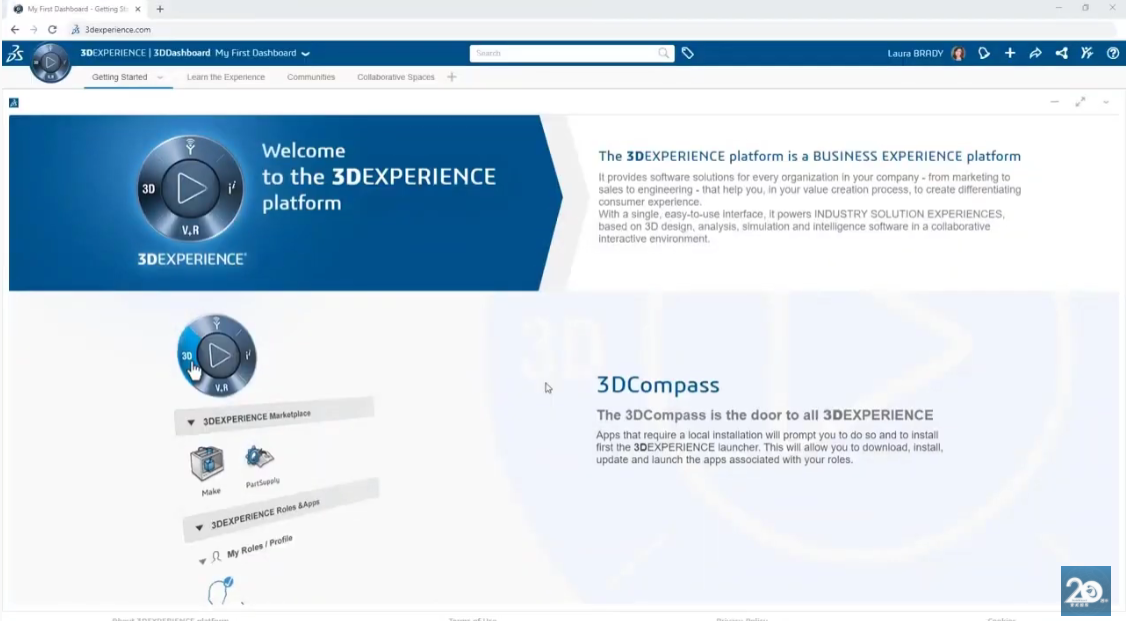Add a new dashboard tab
Image resolution: width=1126 pixels, height=621 pixels.
click(452, 77)
